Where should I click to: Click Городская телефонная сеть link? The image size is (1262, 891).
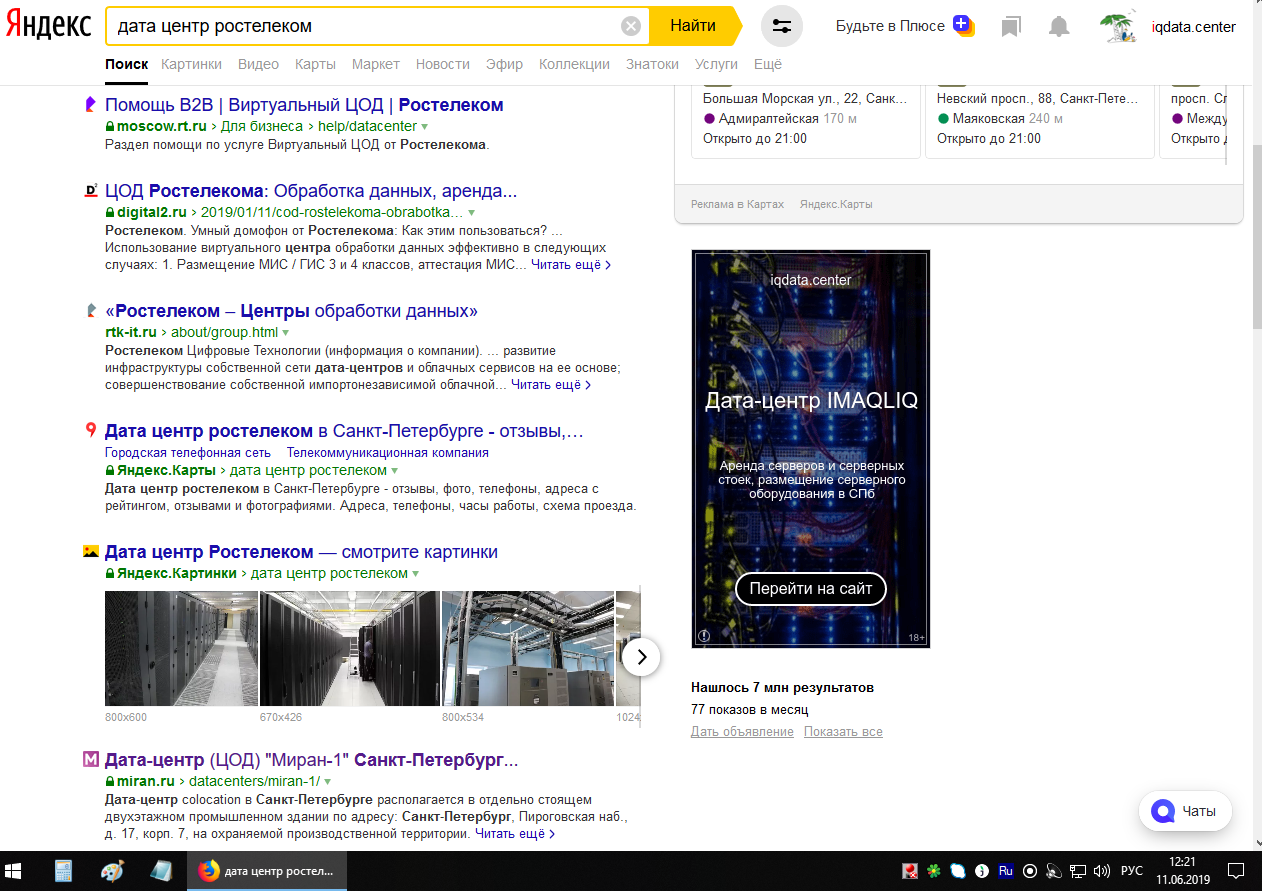188,453
